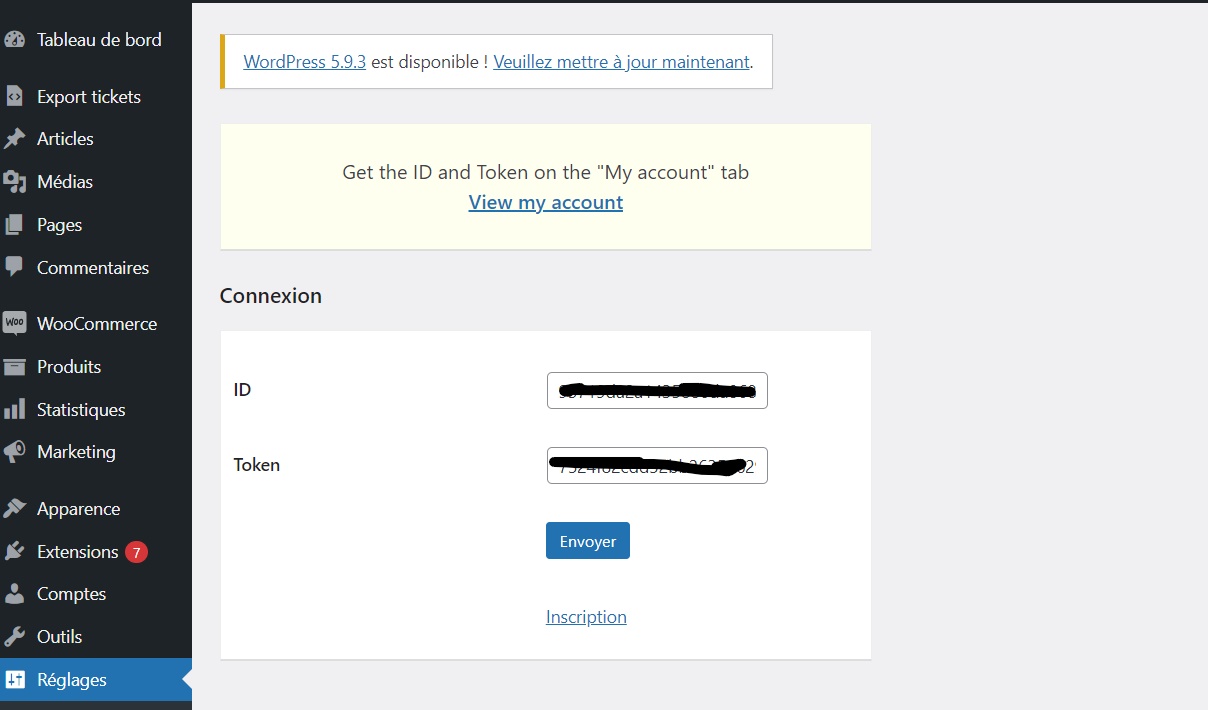
Task: Click the Pages sidebar icon
Action: [x=14, y=225]
